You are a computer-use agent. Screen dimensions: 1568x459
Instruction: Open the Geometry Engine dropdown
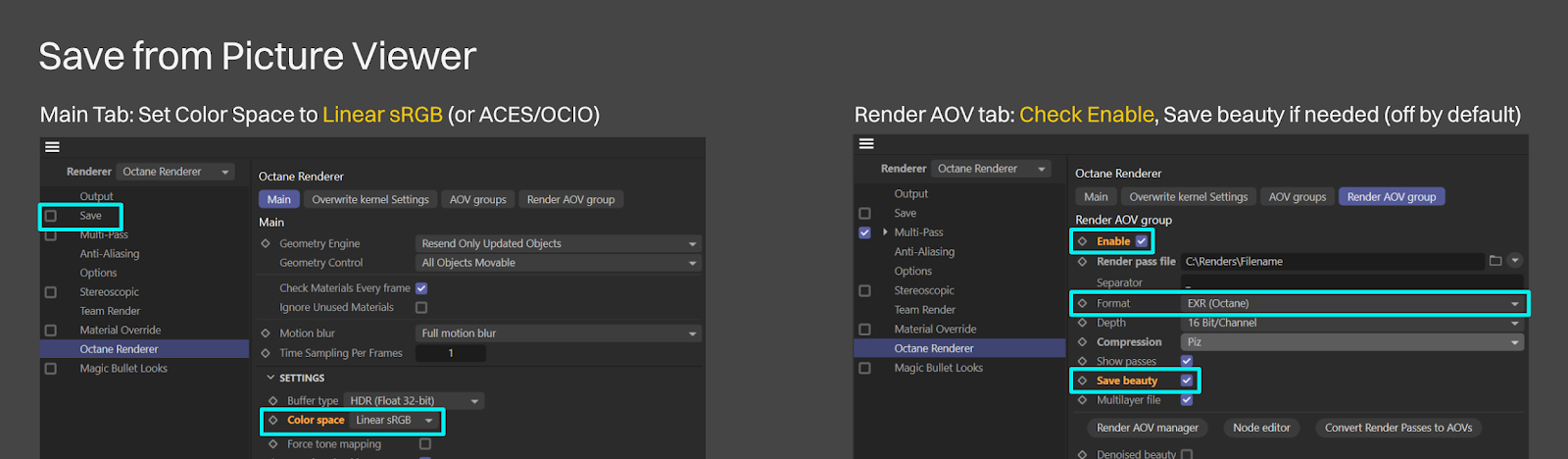click(558, 243)
